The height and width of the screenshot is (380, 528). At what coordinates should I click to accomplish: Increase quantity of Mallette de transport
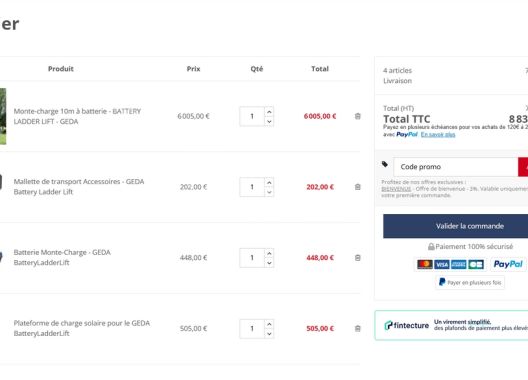click(x=269, y=183)
